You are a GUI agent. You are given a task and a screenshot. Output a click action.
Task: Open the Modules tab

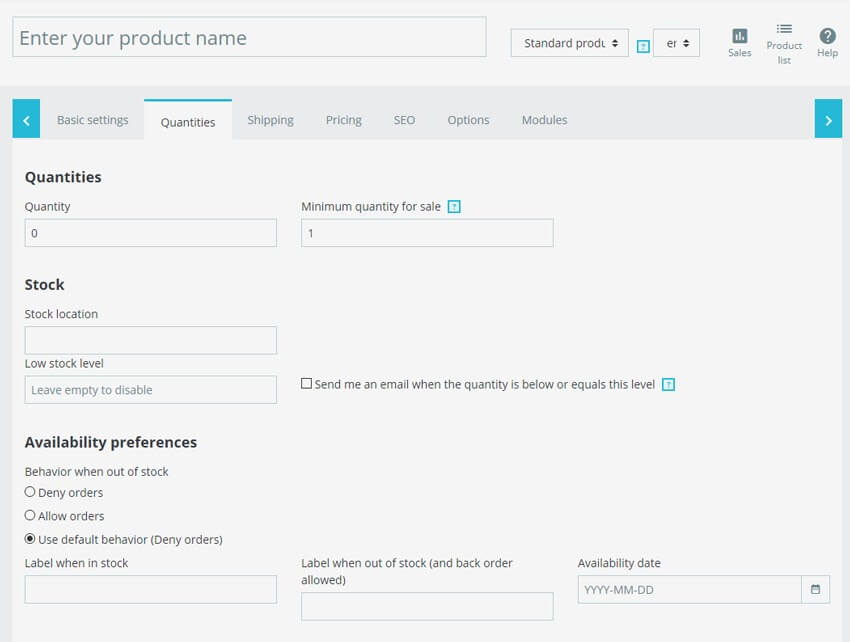[x=544, y=119]
